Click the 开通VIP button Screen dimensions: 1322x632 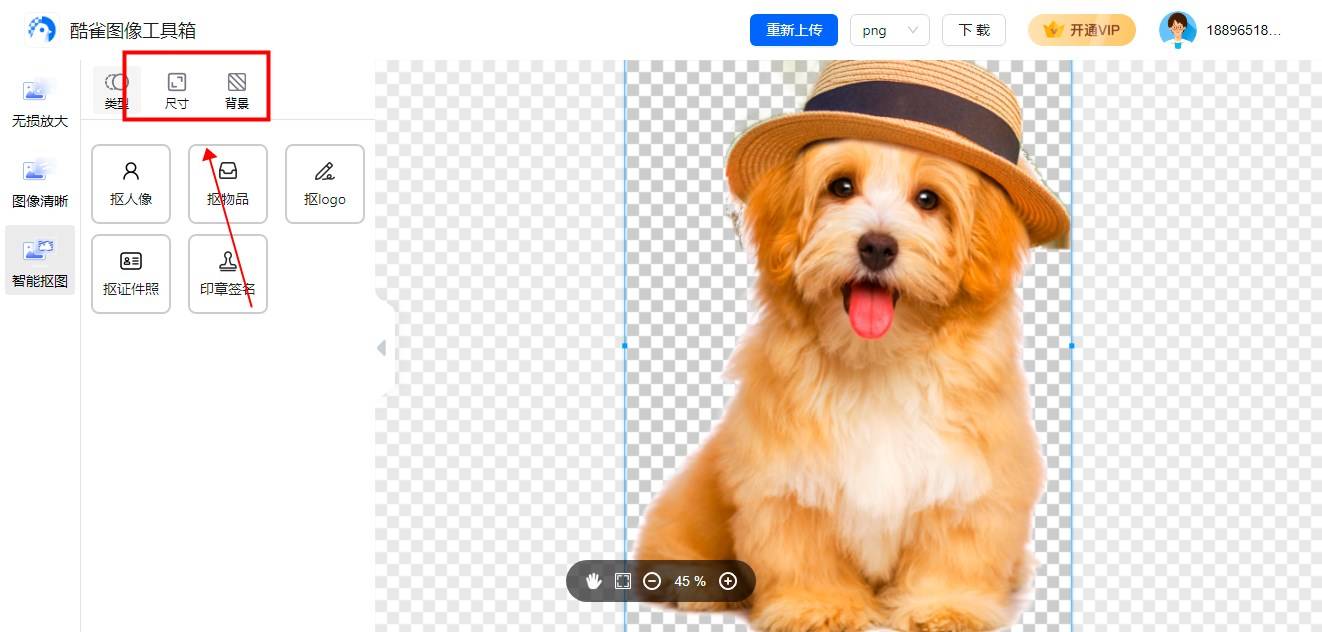coord(1082,30)
